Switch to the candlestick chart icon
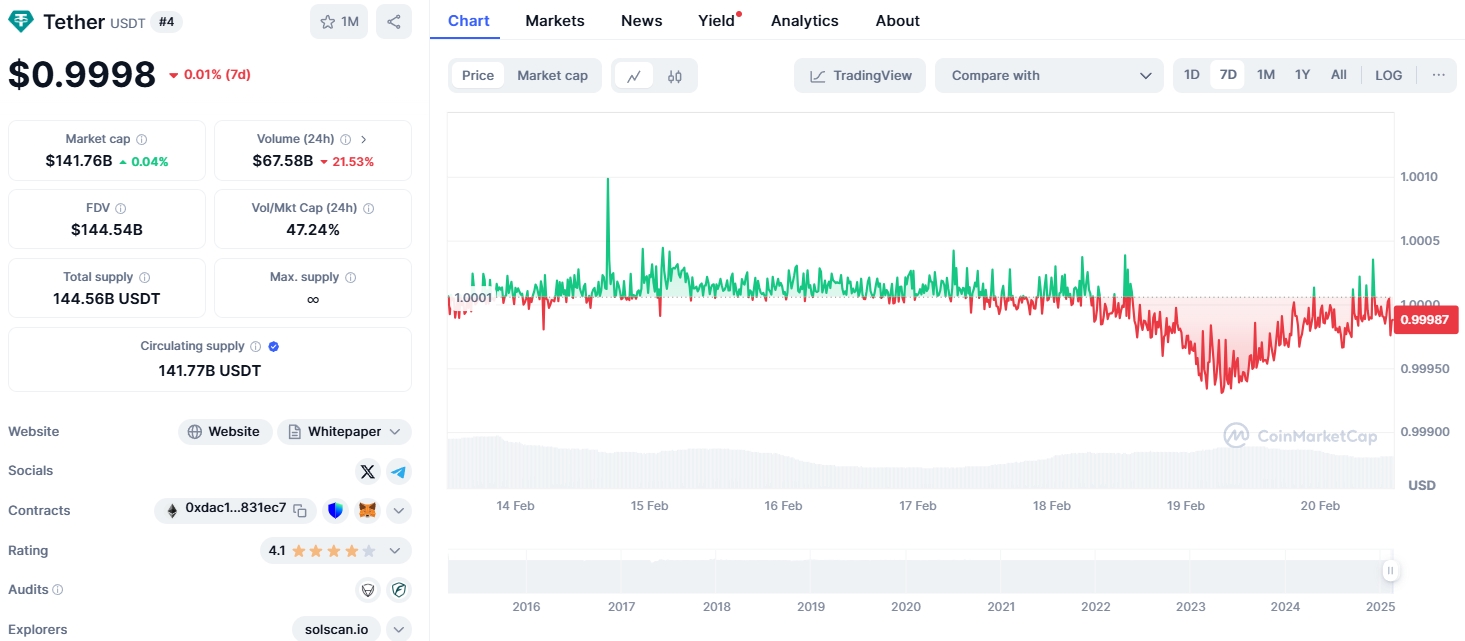 pos(675,76)
